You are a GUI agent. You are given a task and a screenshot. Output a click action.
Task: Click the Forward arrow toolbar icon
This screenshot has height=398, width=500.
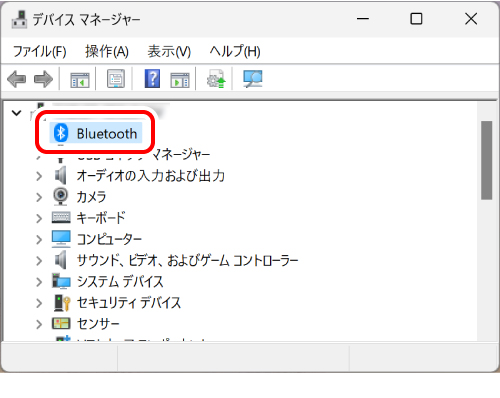point(43,79)
